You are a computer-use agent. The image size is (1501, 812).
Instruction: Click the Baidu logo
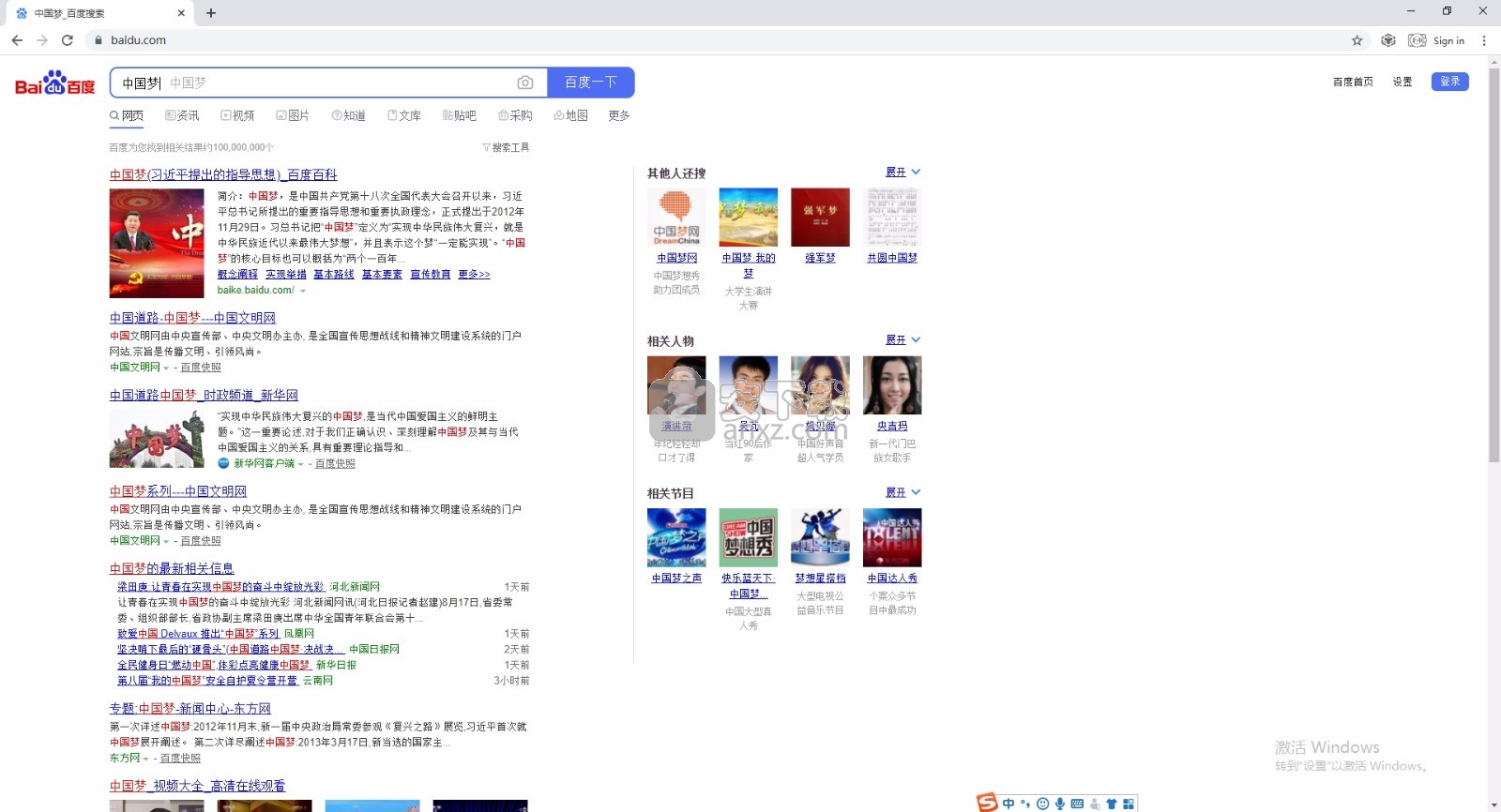pyautogui.click(x=54, y=83)
